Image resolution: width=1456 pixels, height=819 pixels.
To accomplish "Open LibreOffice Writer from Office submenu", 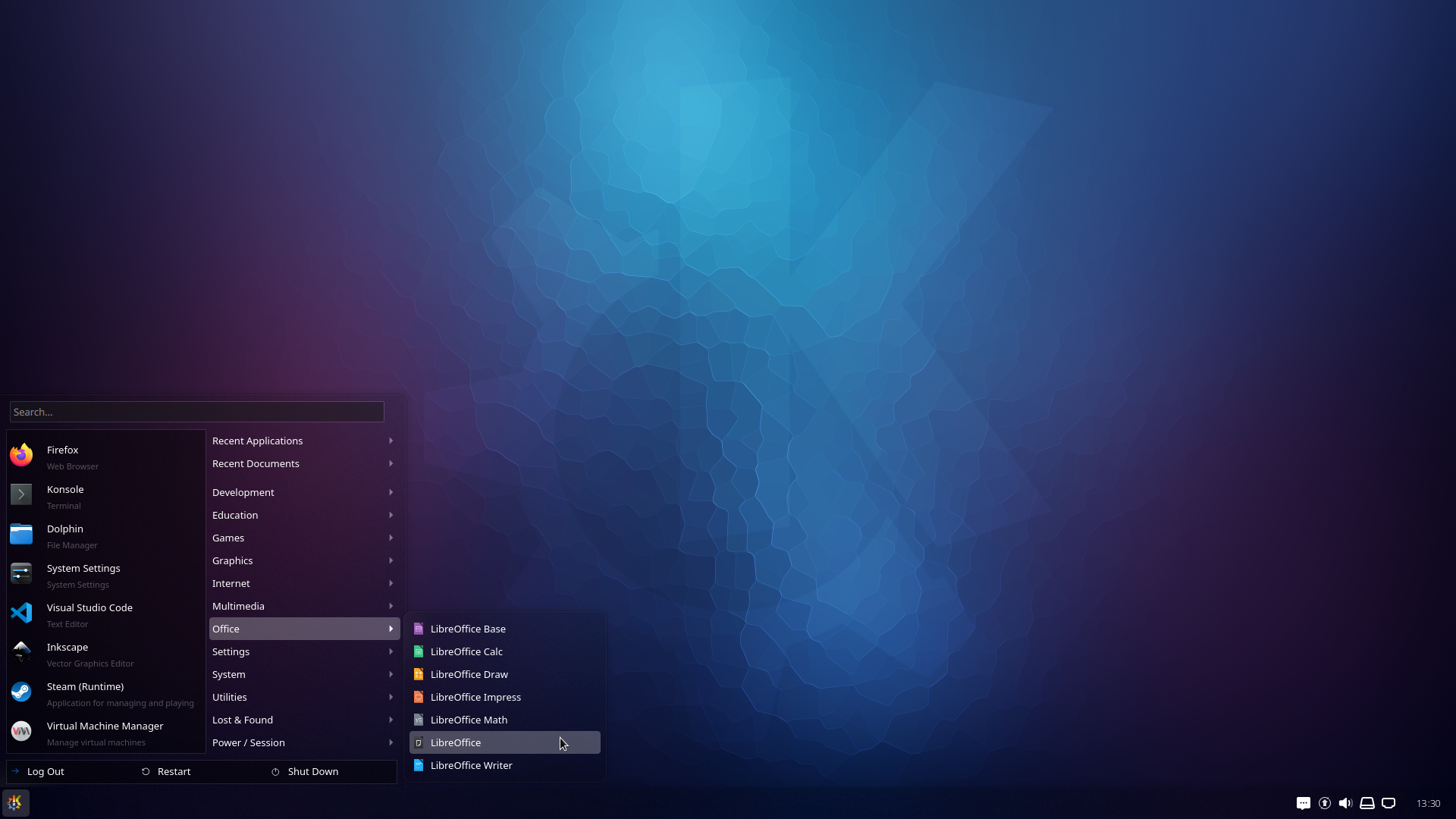I will (x=505, y=765).
